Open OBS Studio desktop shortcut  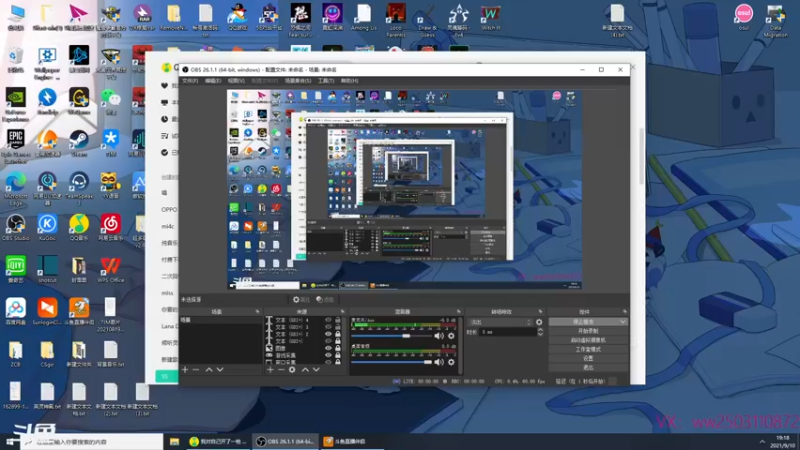point(16,227)
